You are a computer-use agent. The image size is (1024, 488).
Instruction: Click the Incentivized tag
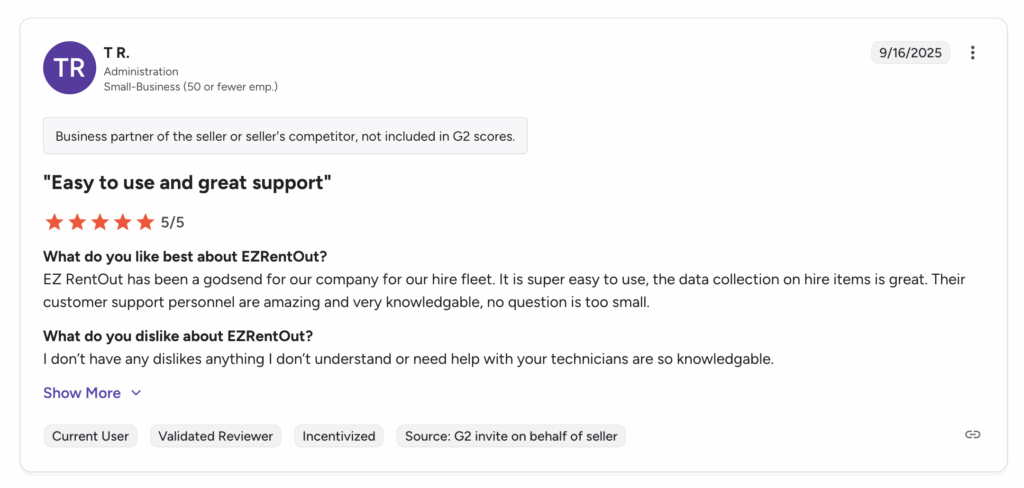click(339, 436)
